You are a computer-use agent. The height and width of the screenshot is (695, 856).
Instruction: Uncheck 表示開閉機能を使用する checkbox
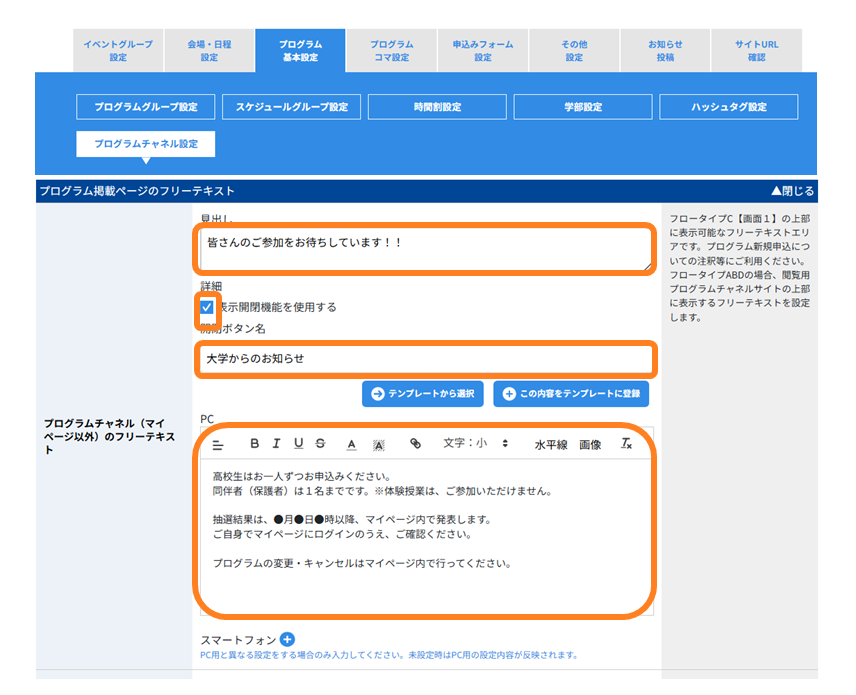[207, 307]
